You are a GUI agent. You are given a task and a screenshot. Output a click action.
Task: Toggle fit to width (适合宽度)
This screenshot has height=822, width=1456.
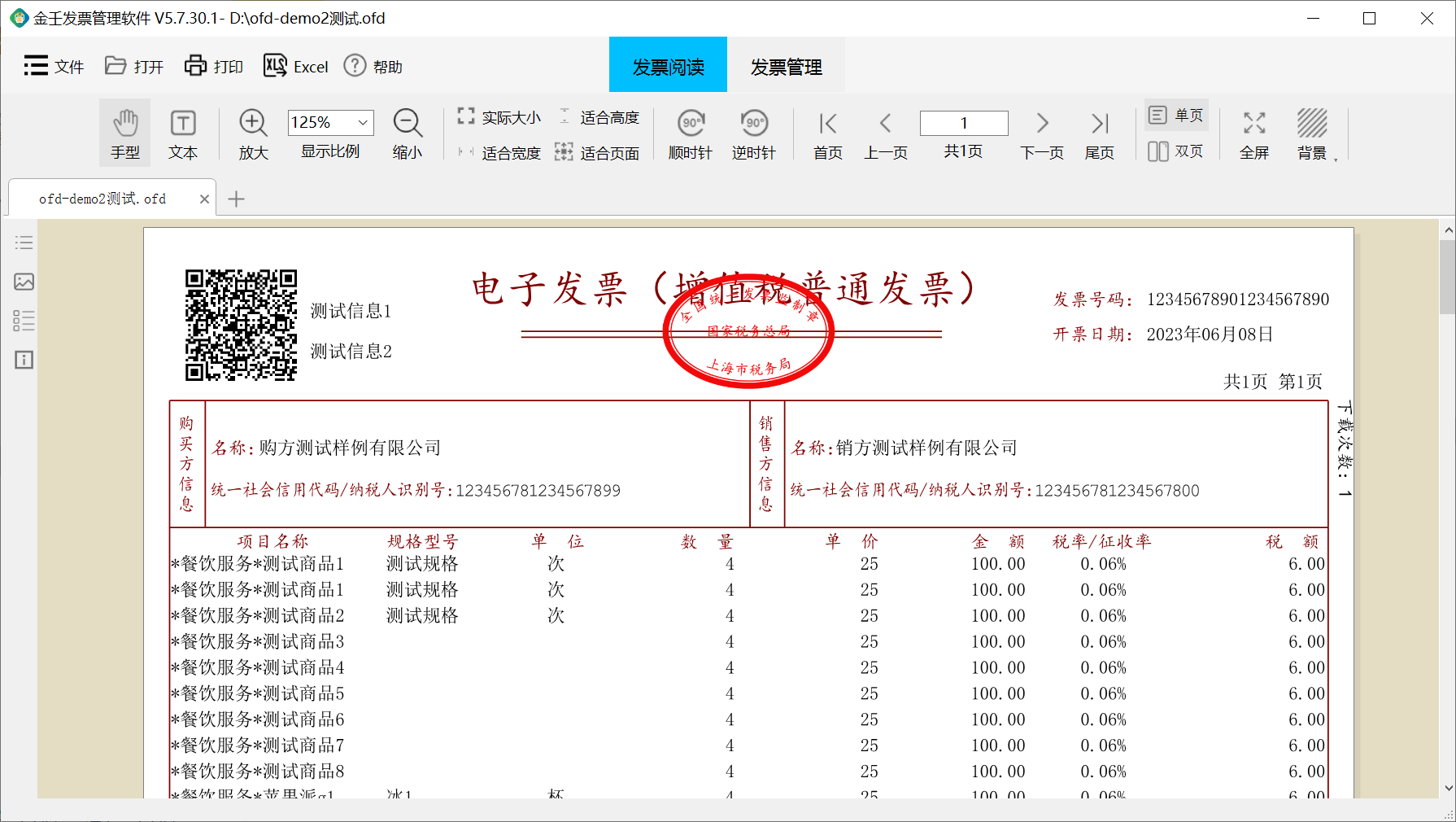(499, 153)
